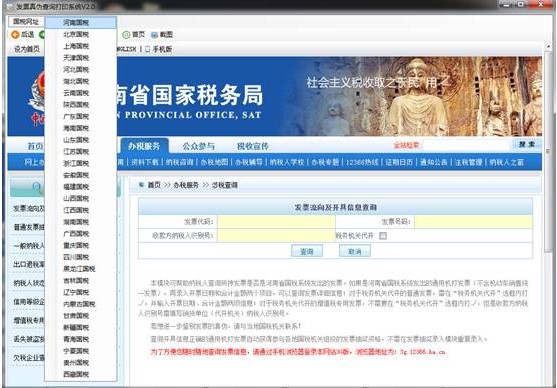Viewport: 557px width, 388px height.
Task: Click 资料下载 in the blue navigation bar
Action: (145, 162)
